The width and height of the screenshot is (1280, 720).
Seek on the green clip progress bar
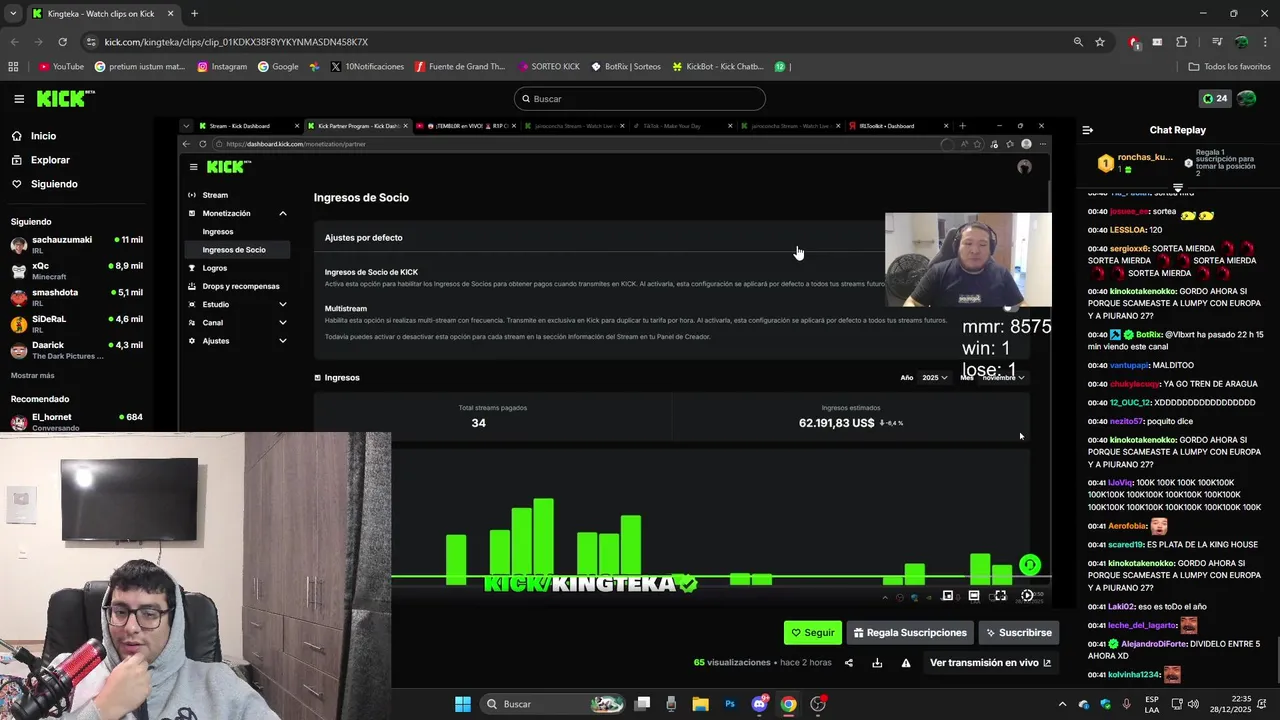(x=721, y=577)
